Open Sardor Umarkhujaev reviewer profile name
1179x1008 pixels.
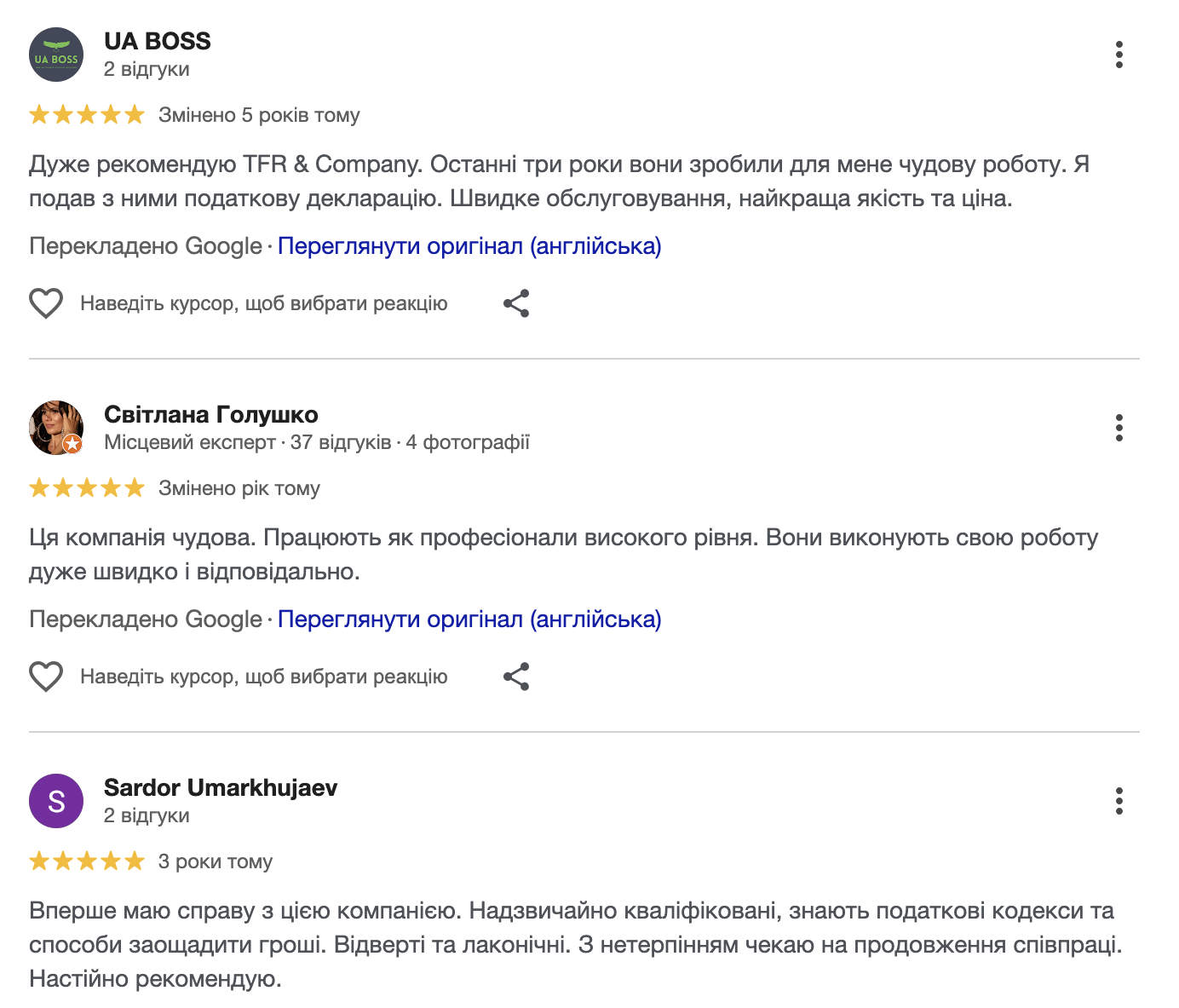(x=221, y=787)
